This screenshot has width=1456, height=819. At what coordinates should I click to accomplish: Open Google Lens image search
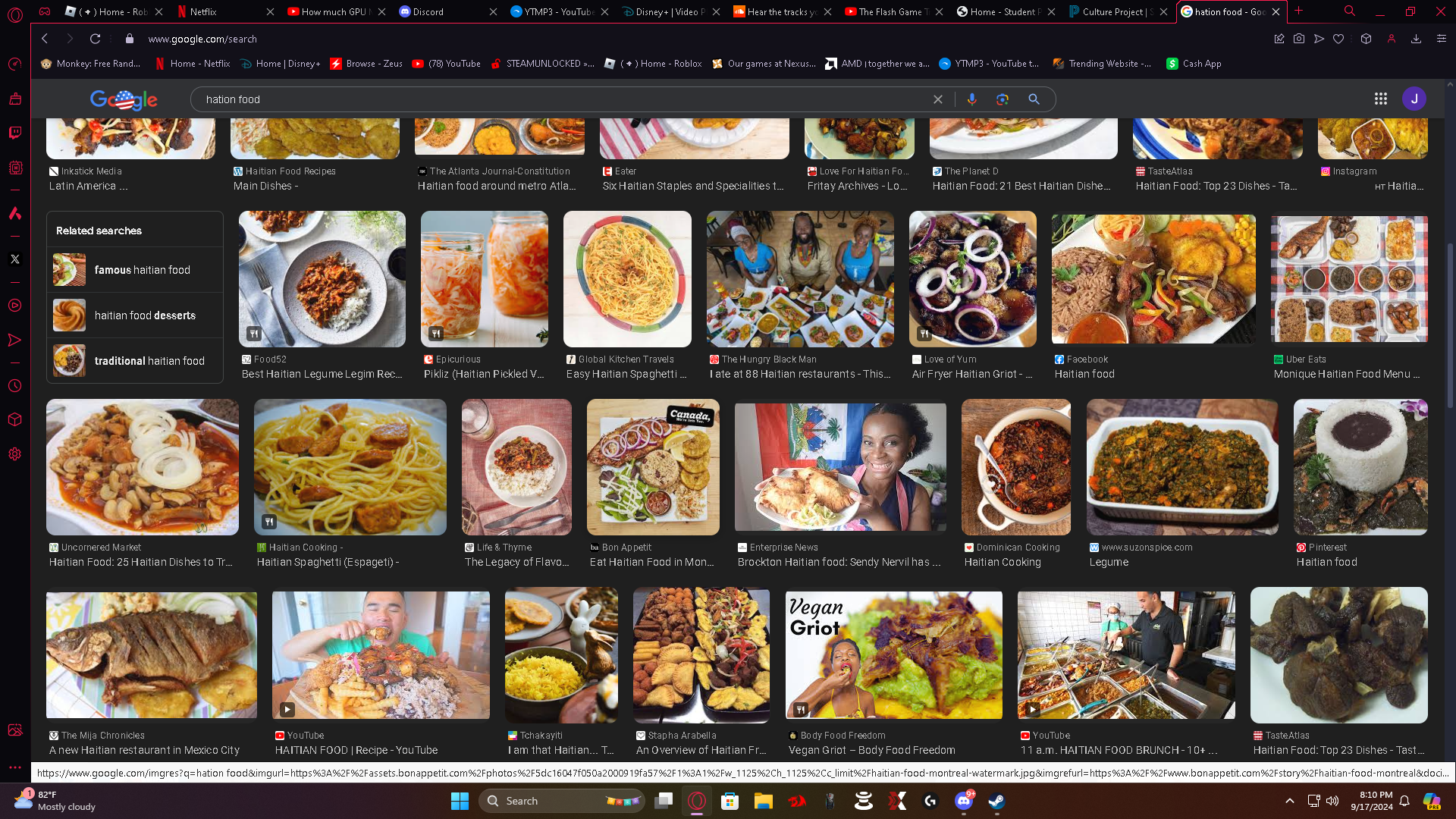(x=1003, y=99)
